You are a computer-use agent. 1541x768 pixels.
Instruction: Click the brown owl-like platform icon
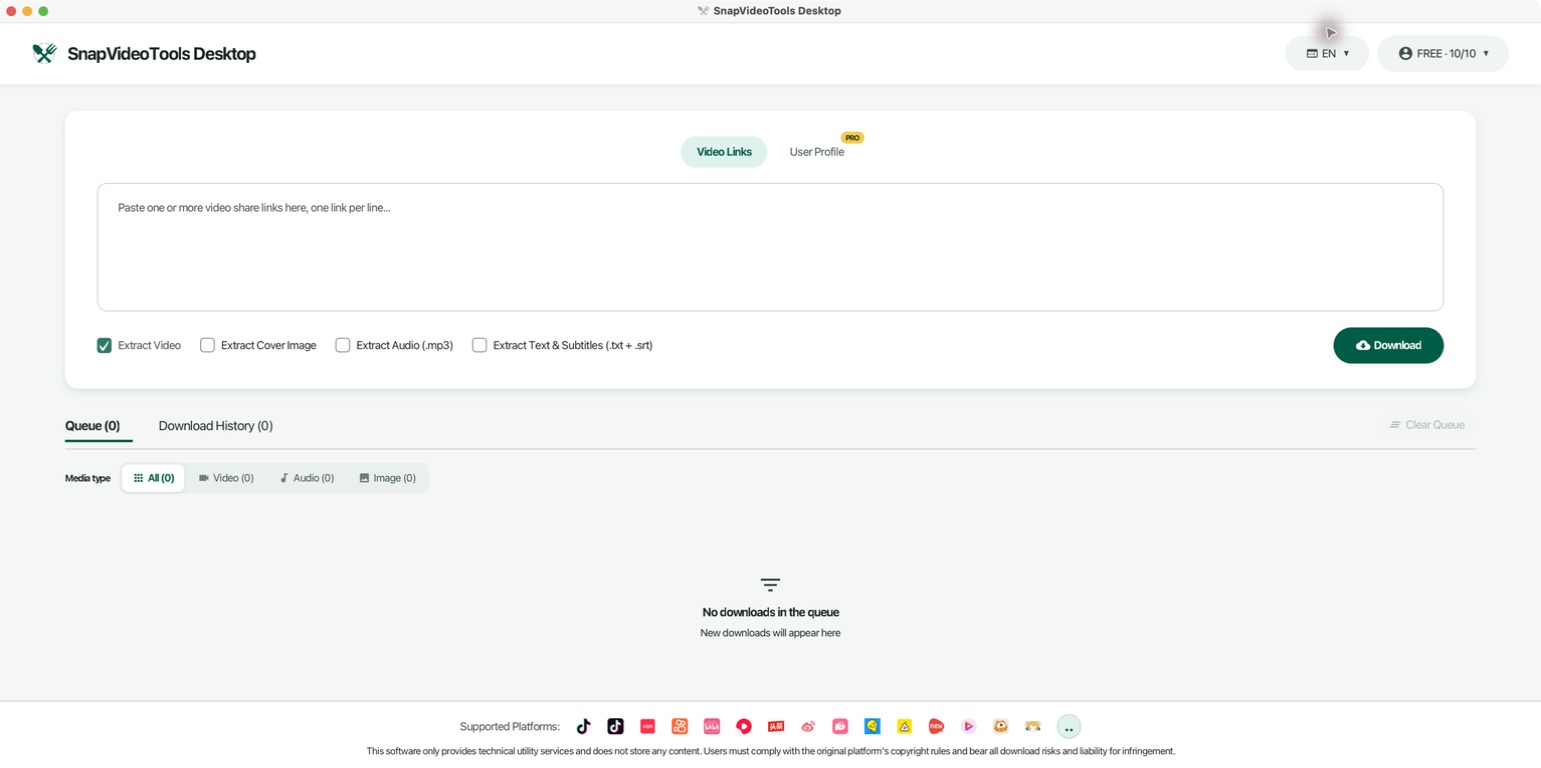click(1000, 726)
